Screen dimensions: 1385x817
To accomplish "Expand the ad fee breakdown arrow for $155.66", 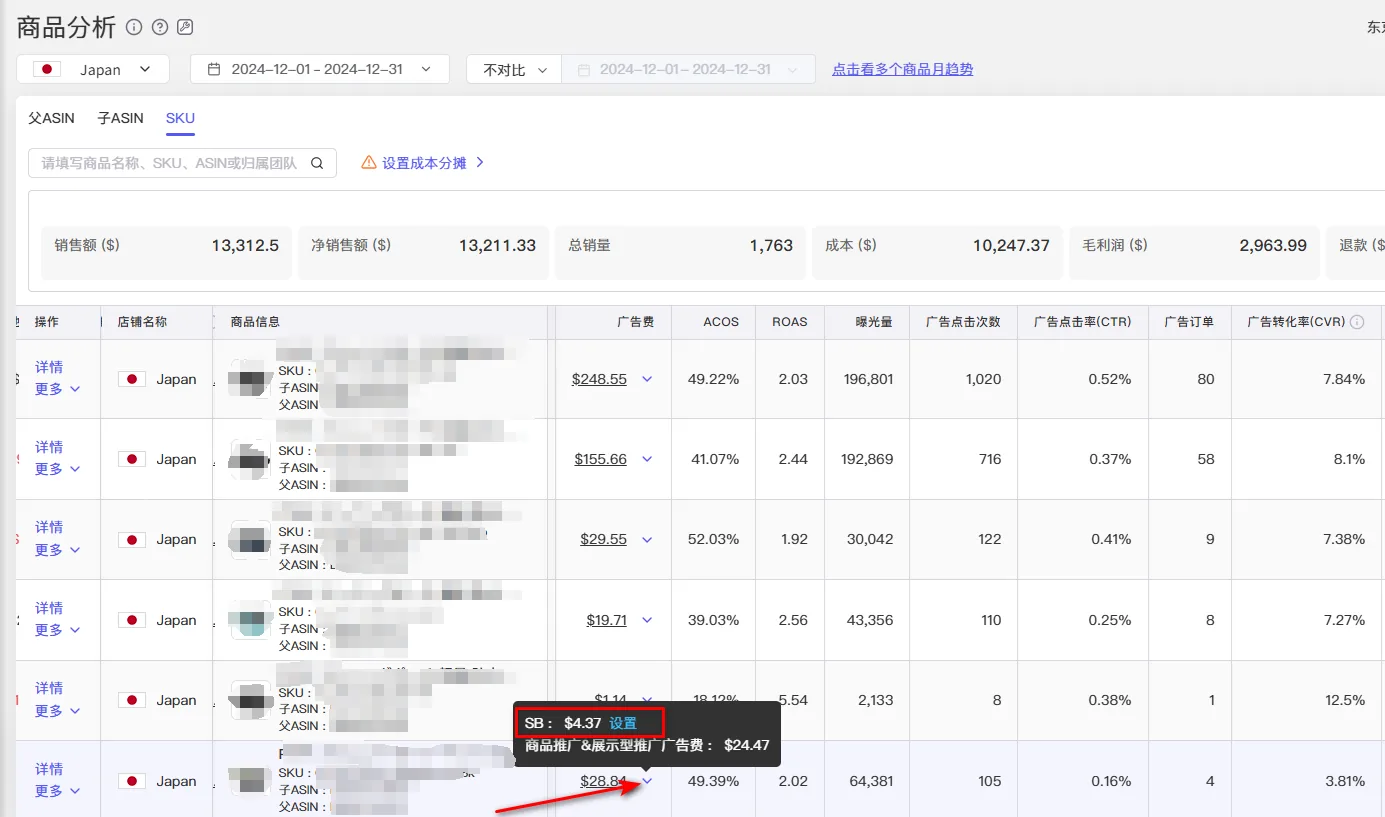I will point(647,459).
